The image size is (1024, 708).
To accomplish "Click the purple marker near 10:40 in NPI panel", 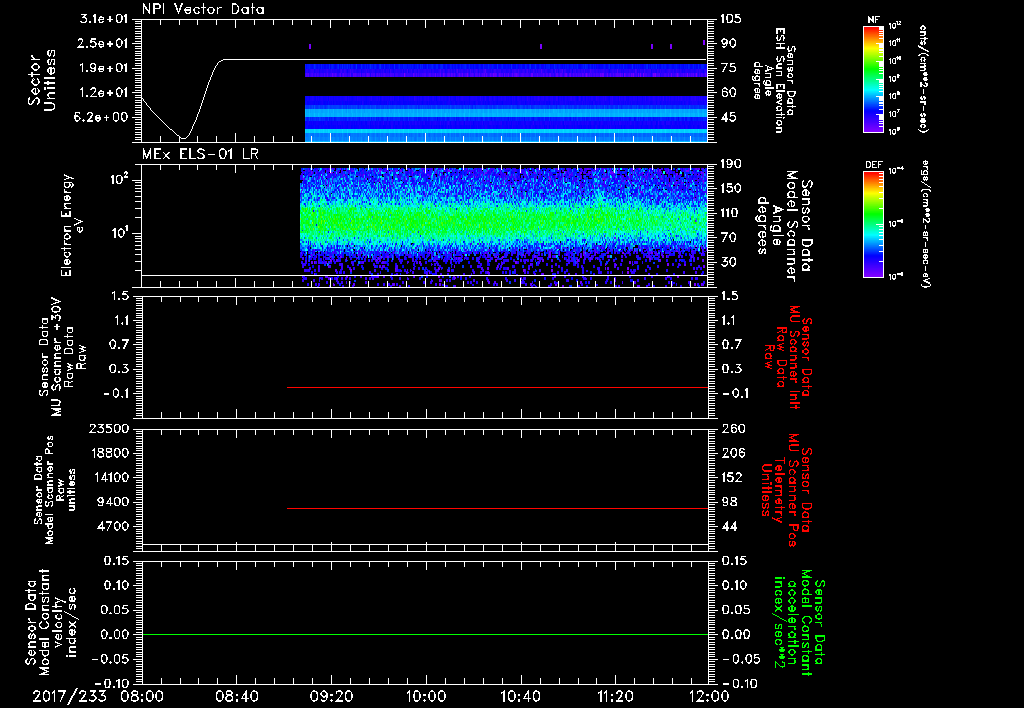I will [541, 46].
